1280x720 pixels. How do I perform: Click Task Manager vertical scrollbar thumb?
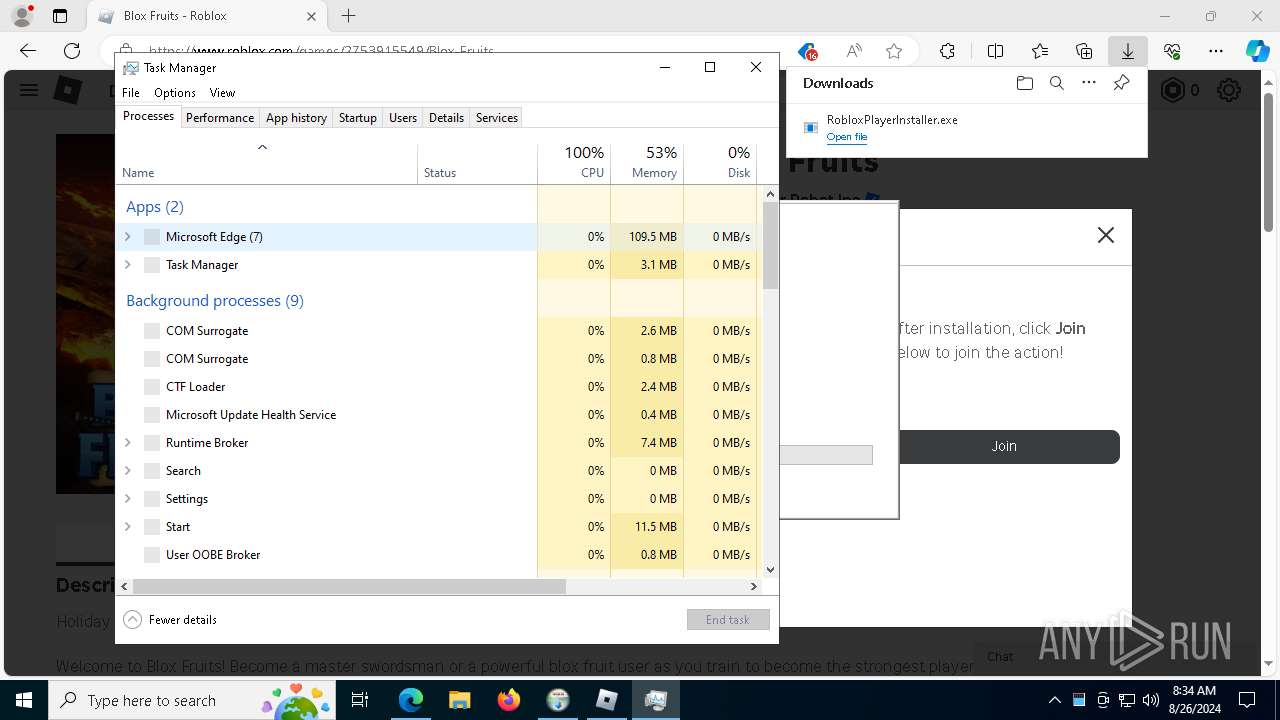tap(770, 246)
